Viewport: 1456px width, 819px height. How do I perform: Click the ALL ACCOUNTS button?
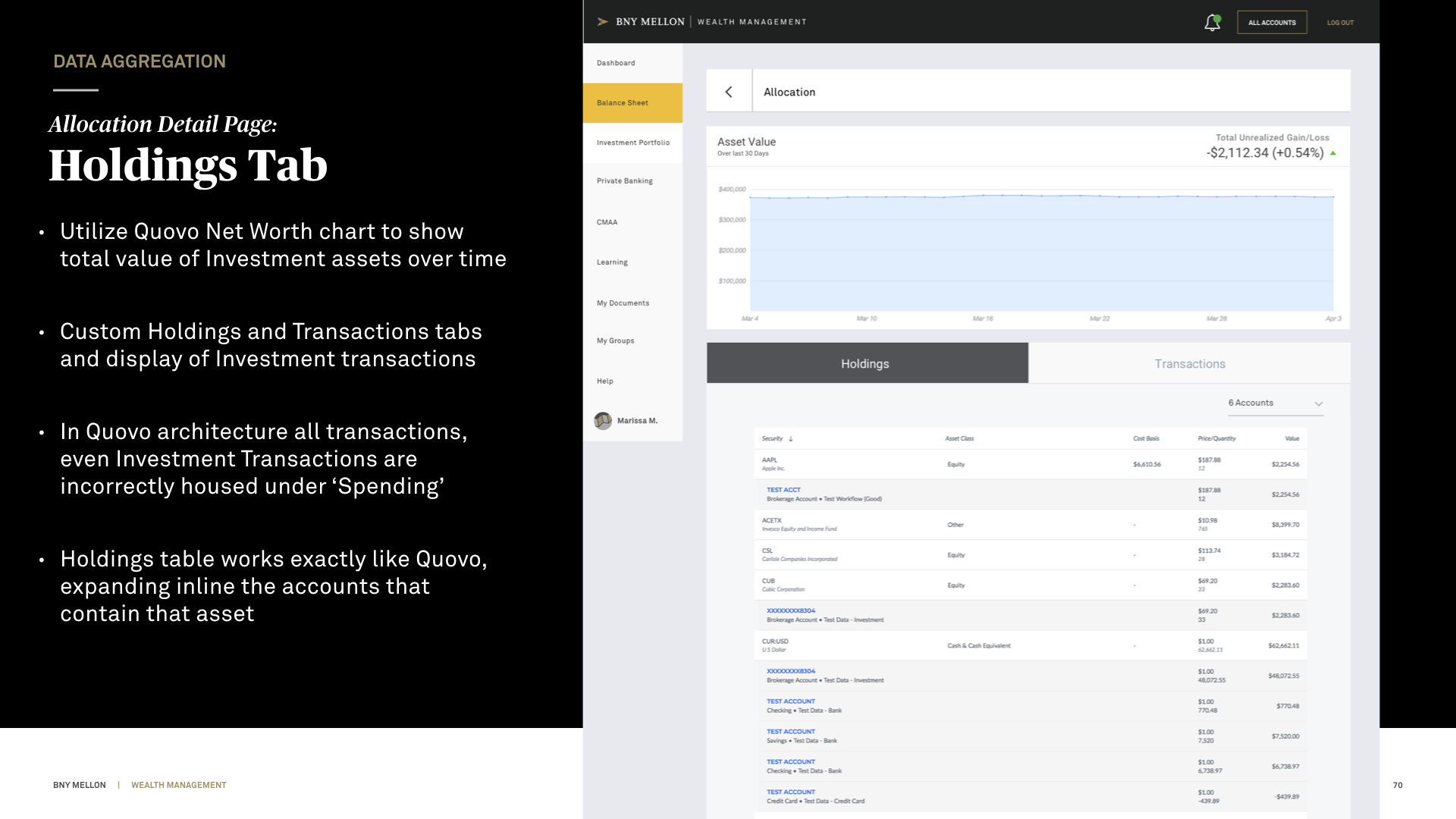1272,23
